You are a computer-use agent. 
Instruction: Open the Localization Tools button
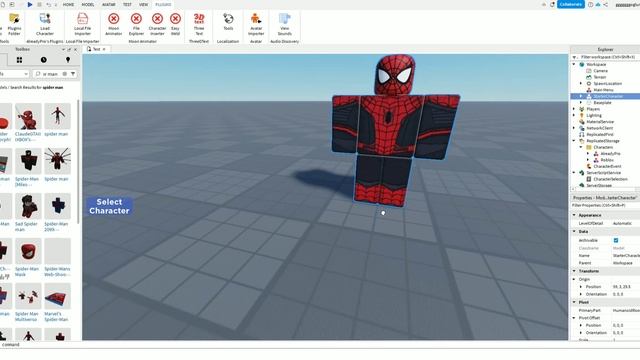[228, 22]
